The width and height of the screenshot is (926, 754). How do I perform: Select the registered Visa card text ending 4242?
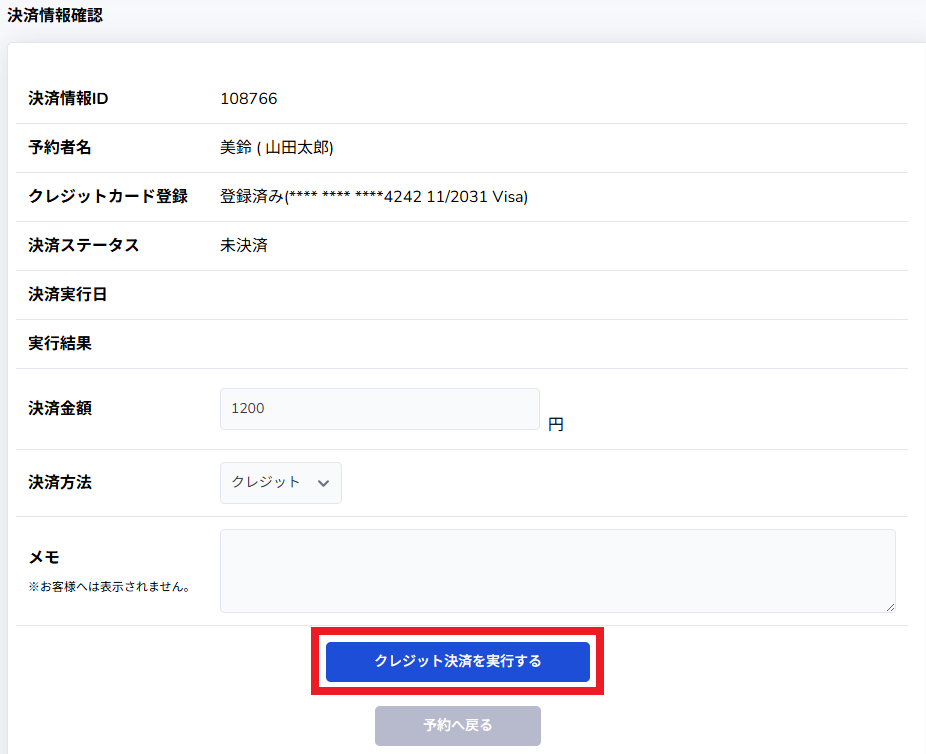pos(374,197)
